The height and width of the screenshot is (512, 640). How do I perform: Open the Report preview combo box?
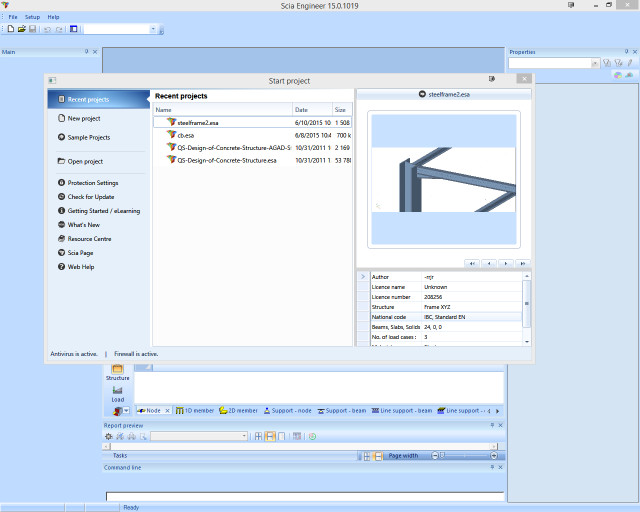coord(199,436)
